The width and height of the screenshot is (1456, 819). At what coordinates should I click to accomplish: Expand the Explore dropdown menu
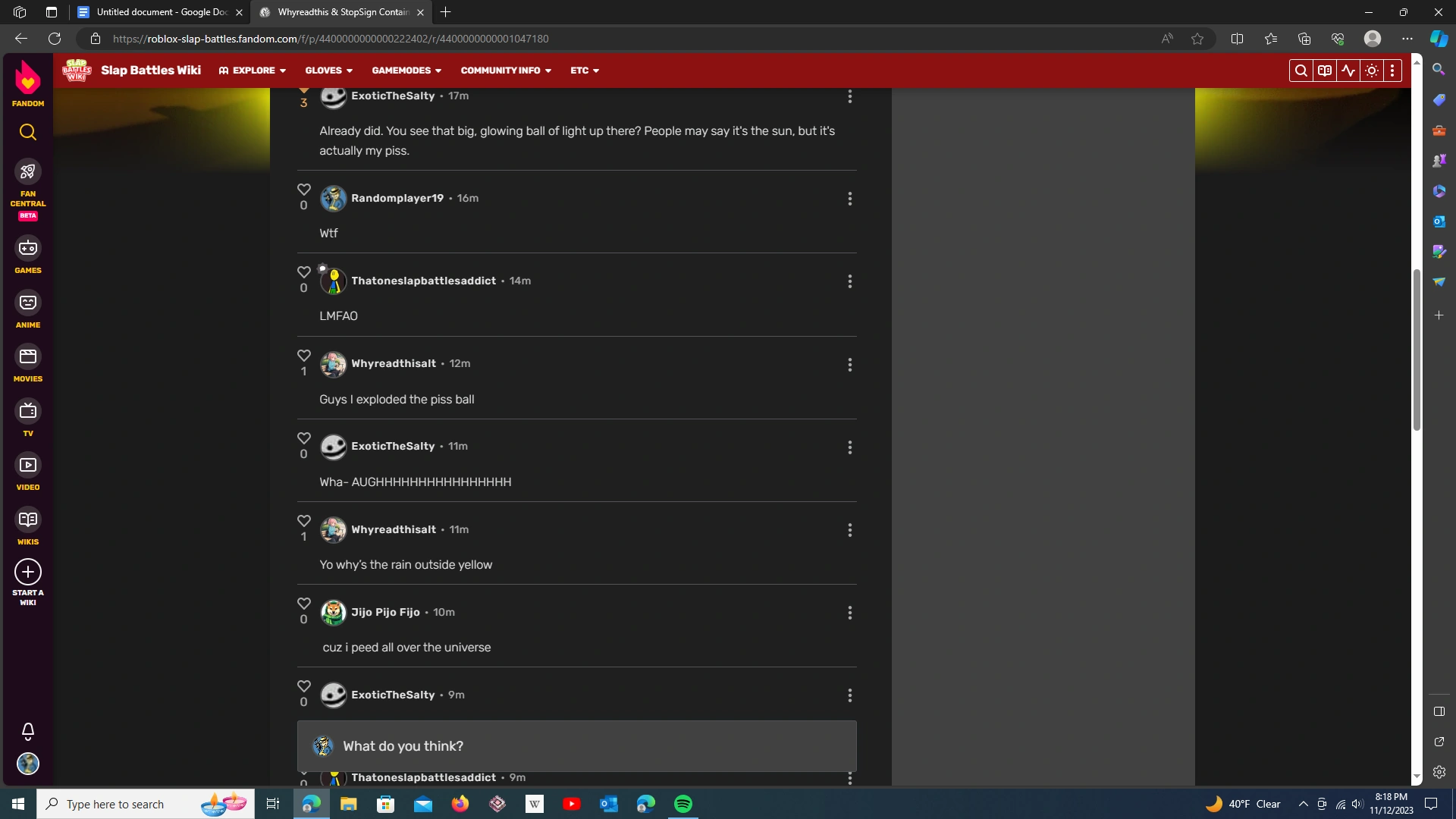pos(253,71)
